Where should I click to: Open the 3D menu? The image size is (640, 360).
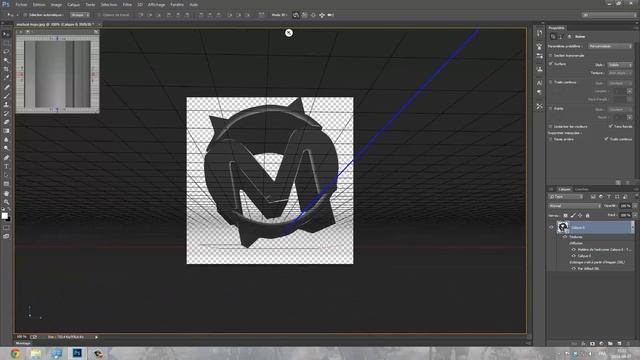(x=140, y=4)
